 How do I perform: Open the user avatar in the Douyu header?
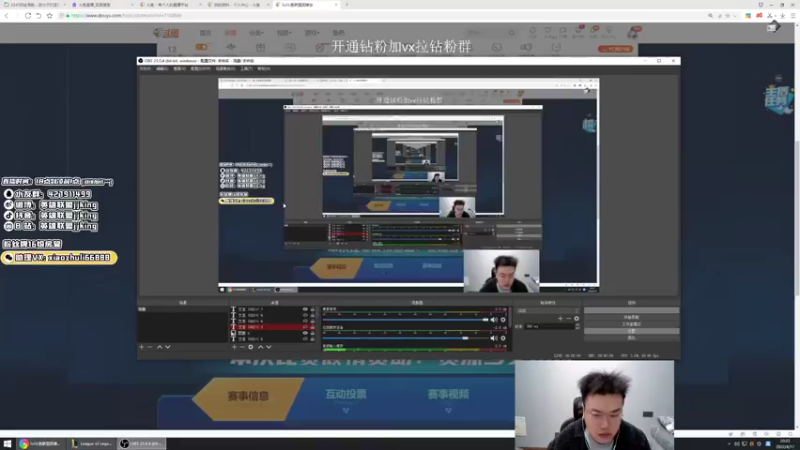click(x=633, y=33)
